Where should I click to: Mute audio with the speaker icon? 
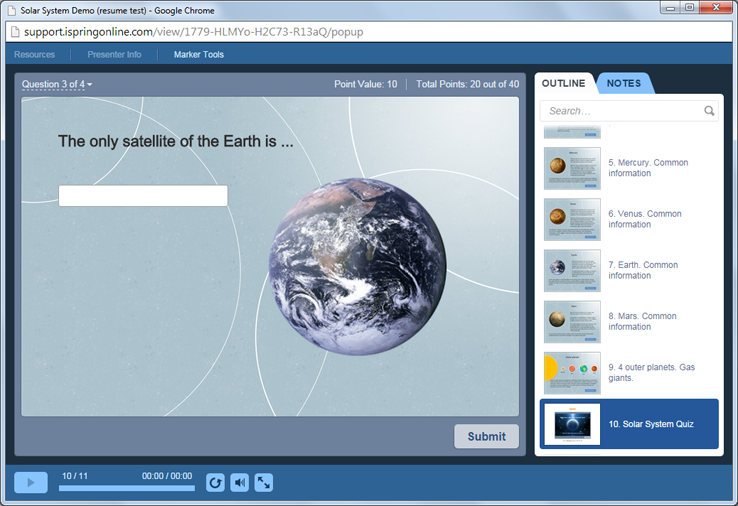(240, 482)
